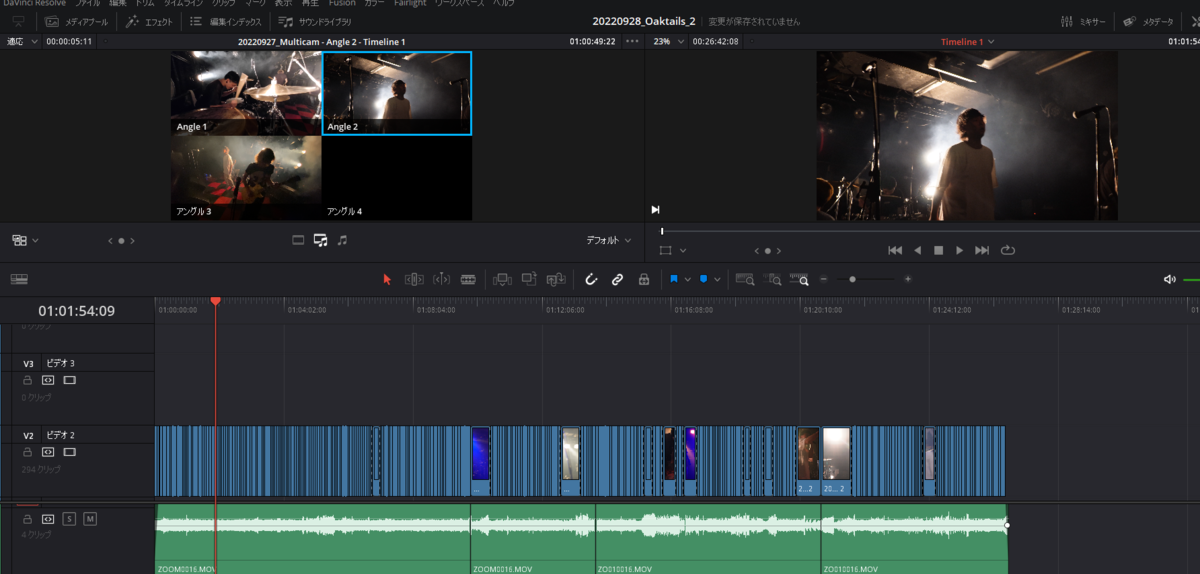This screenshot has height=574, width=1200.
Task: Click the Overwrite Clip toolbar icon
Action: coord(529,280)
